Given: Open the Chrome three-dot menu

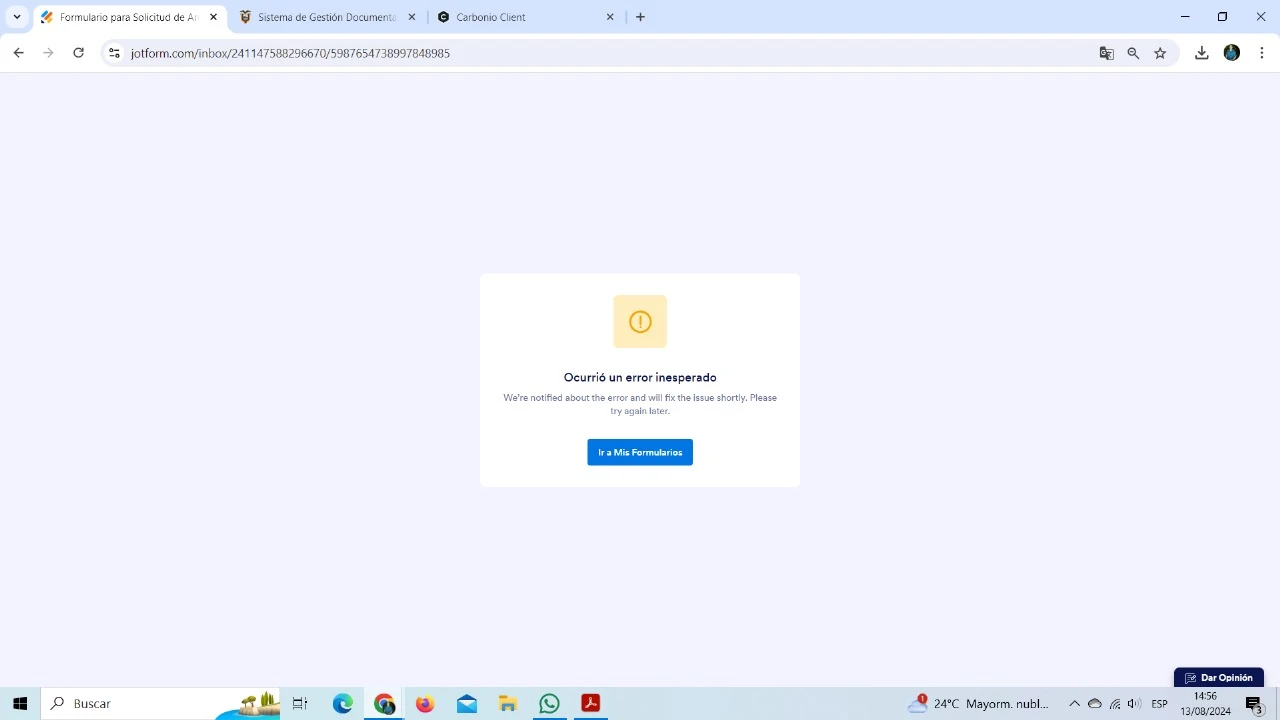Looking at the screenshot, I should (x=1262, y=53).
